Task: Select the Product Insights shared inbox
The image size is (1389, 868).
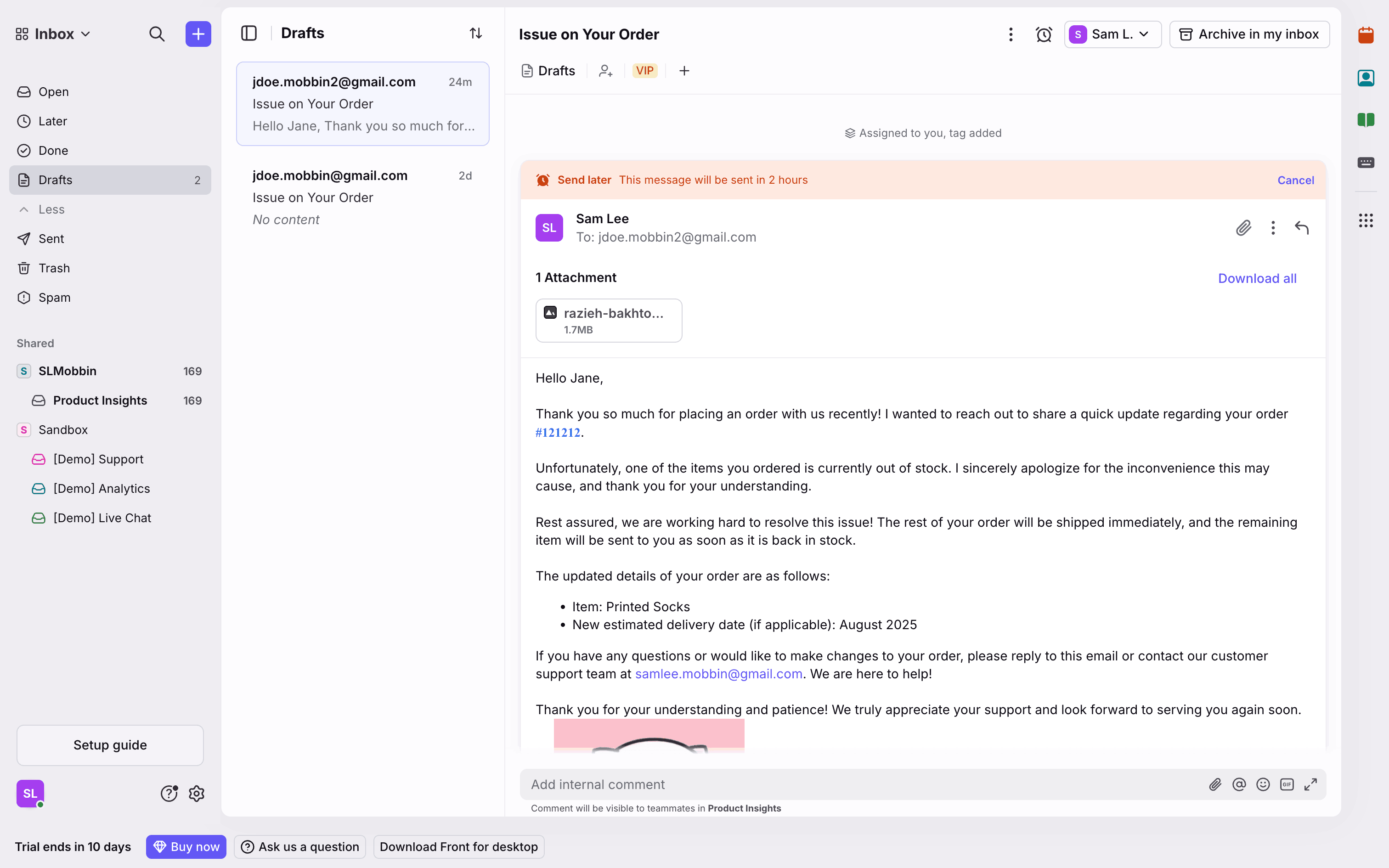Action: tap(100, 400)
